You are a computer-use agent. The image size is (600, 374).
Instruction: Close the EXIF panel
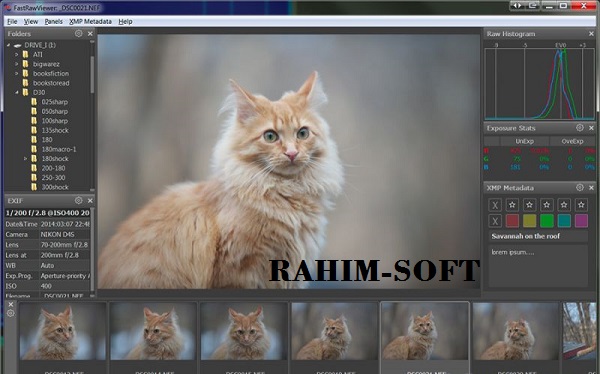[90, 201]
